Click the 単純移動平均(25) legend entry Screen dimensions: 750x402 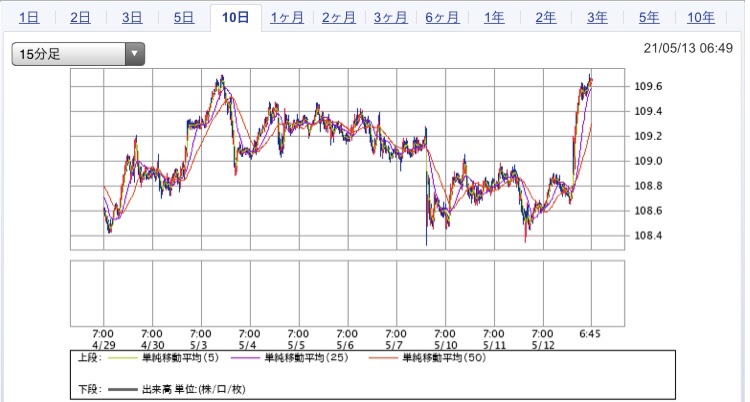[x=307, y=357]
